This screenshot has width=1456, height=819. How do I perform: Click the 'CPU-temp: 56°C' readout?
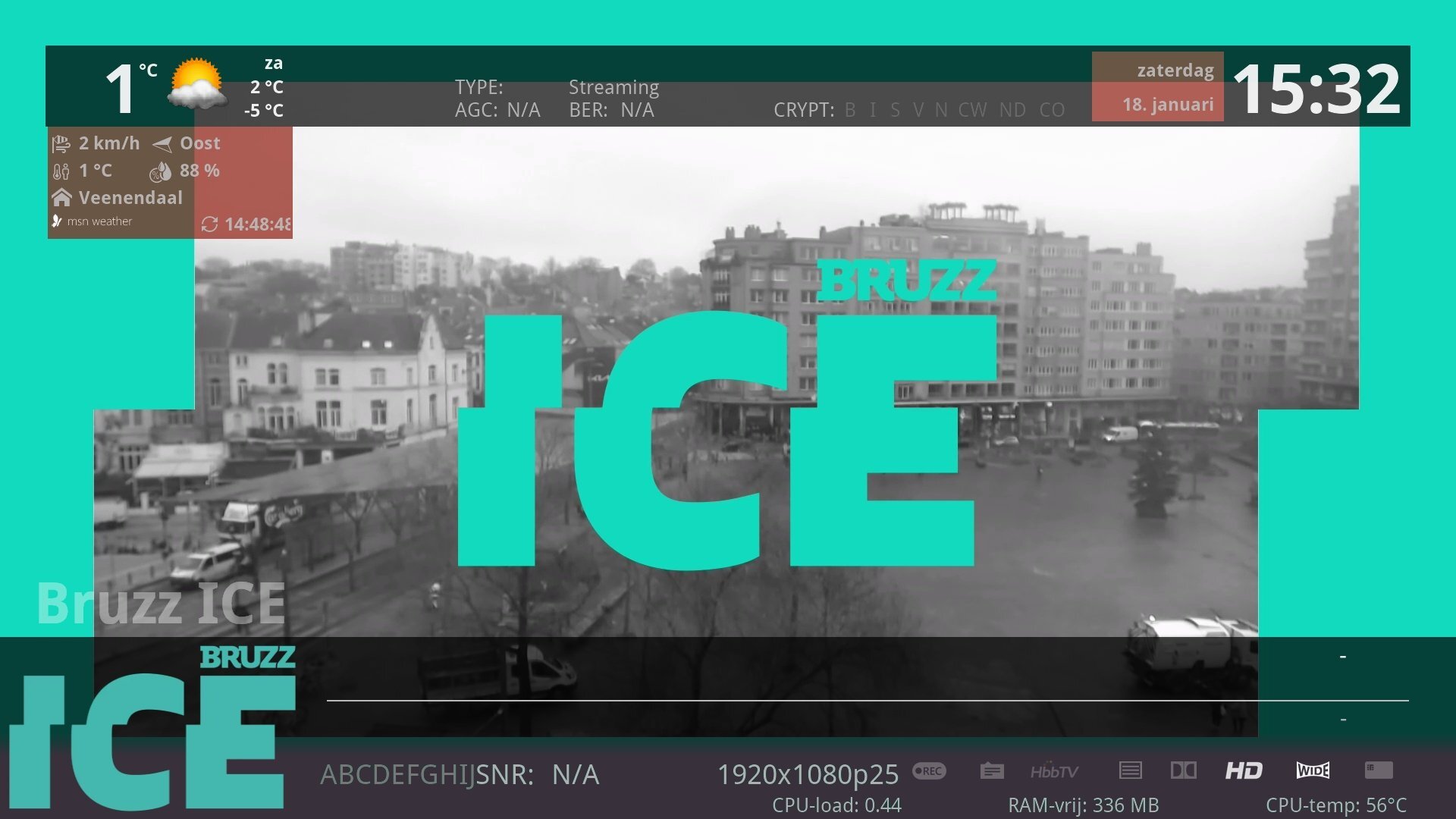coord(1336,805)
